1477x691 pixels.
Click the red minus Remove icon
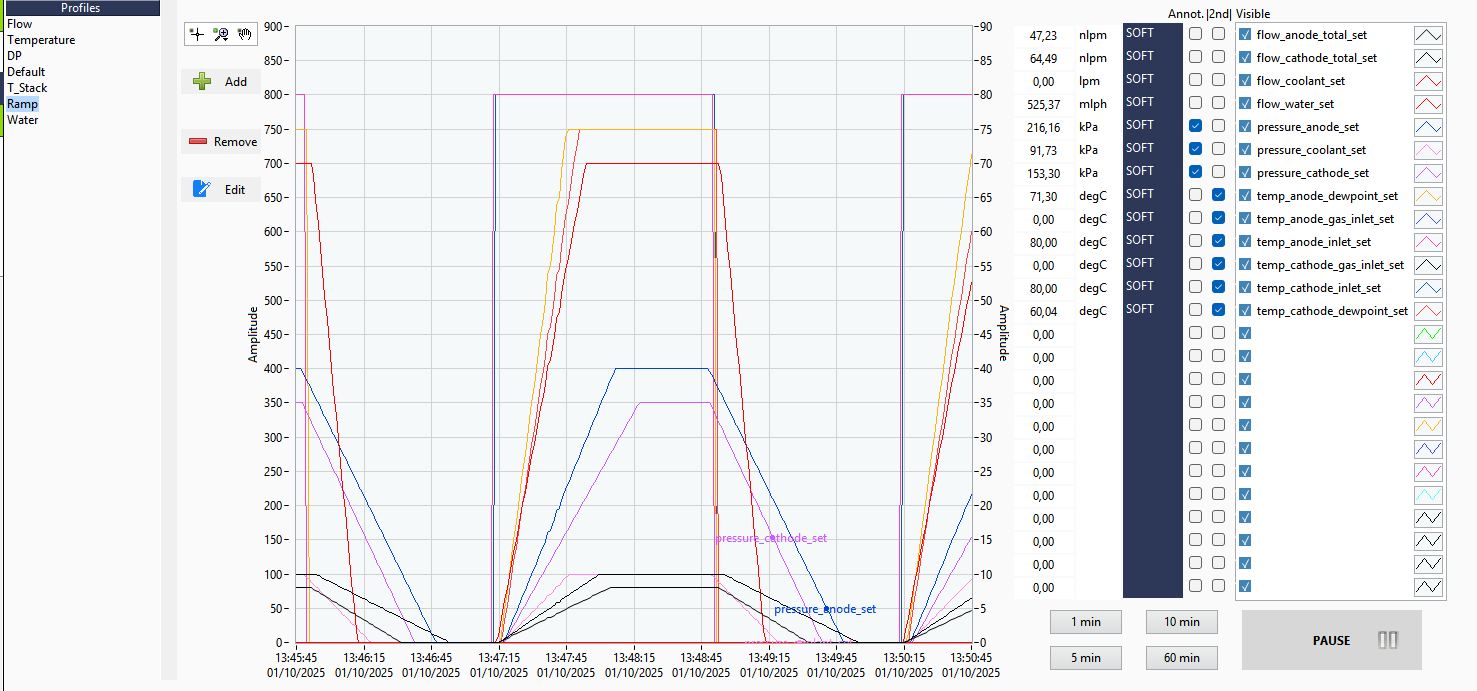pyautogui.click(x=198, y=142)
